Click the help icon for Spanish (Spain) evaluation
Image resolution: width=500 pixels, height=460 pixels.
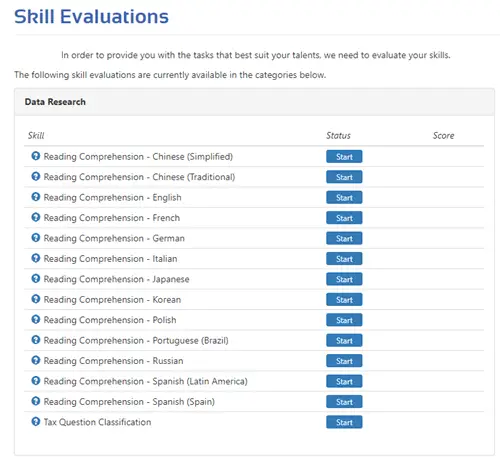(36, 401)
